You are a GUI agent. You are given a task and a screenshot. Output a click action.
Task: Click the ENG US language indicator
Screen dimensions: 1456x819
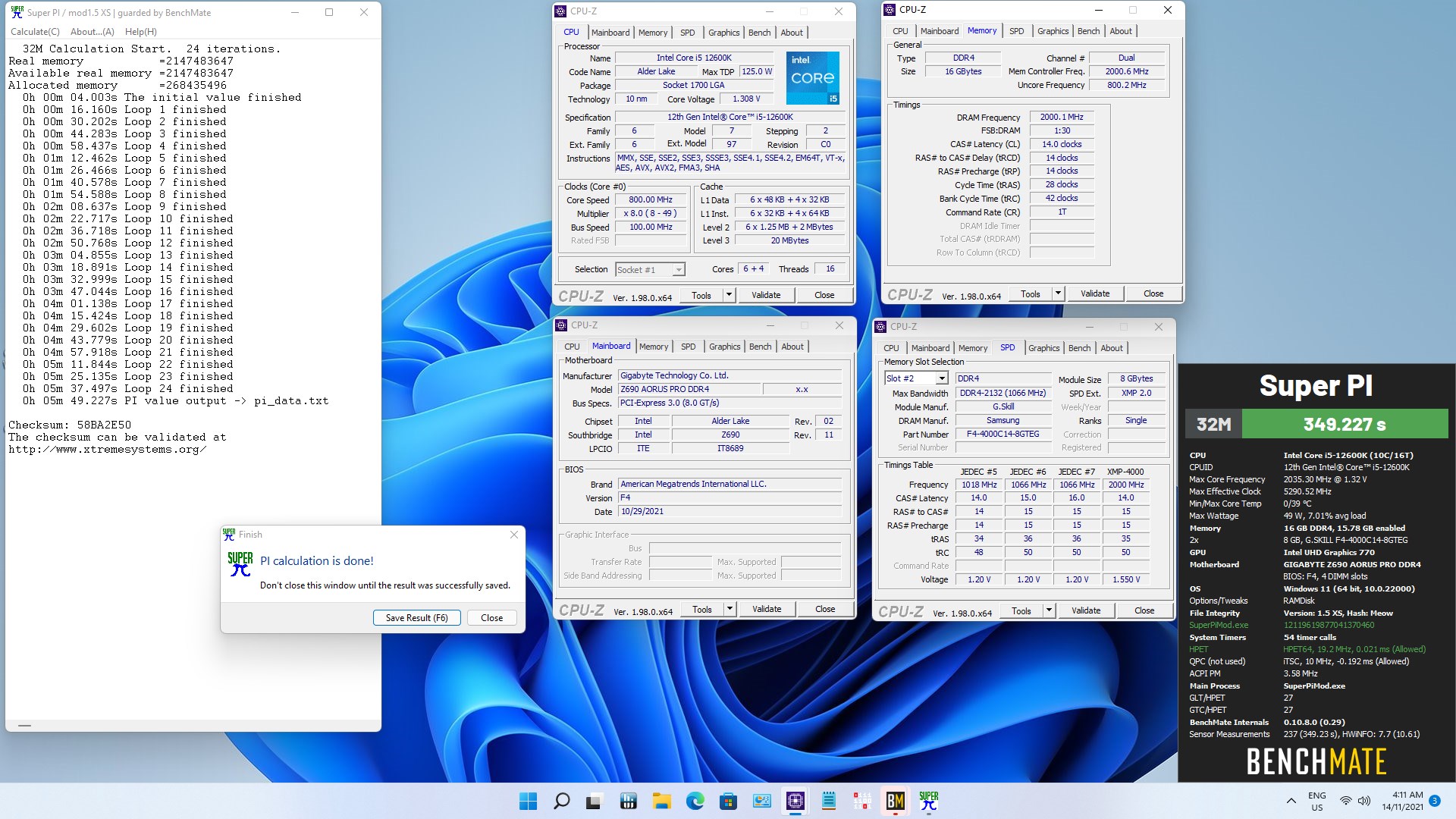click(1317, 801)
